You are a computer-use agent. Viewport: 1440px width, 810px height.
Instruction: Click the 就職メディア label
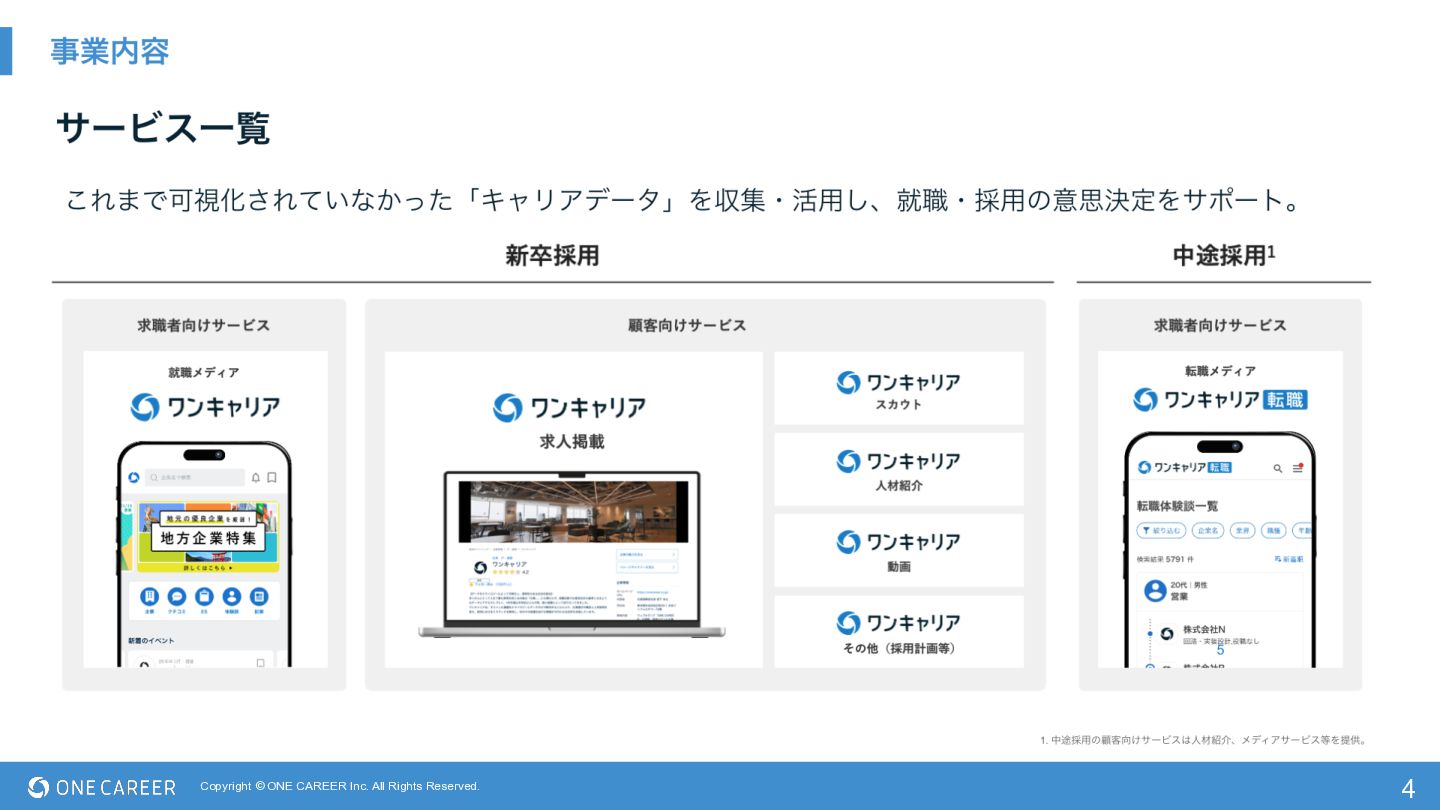[204, 372]
